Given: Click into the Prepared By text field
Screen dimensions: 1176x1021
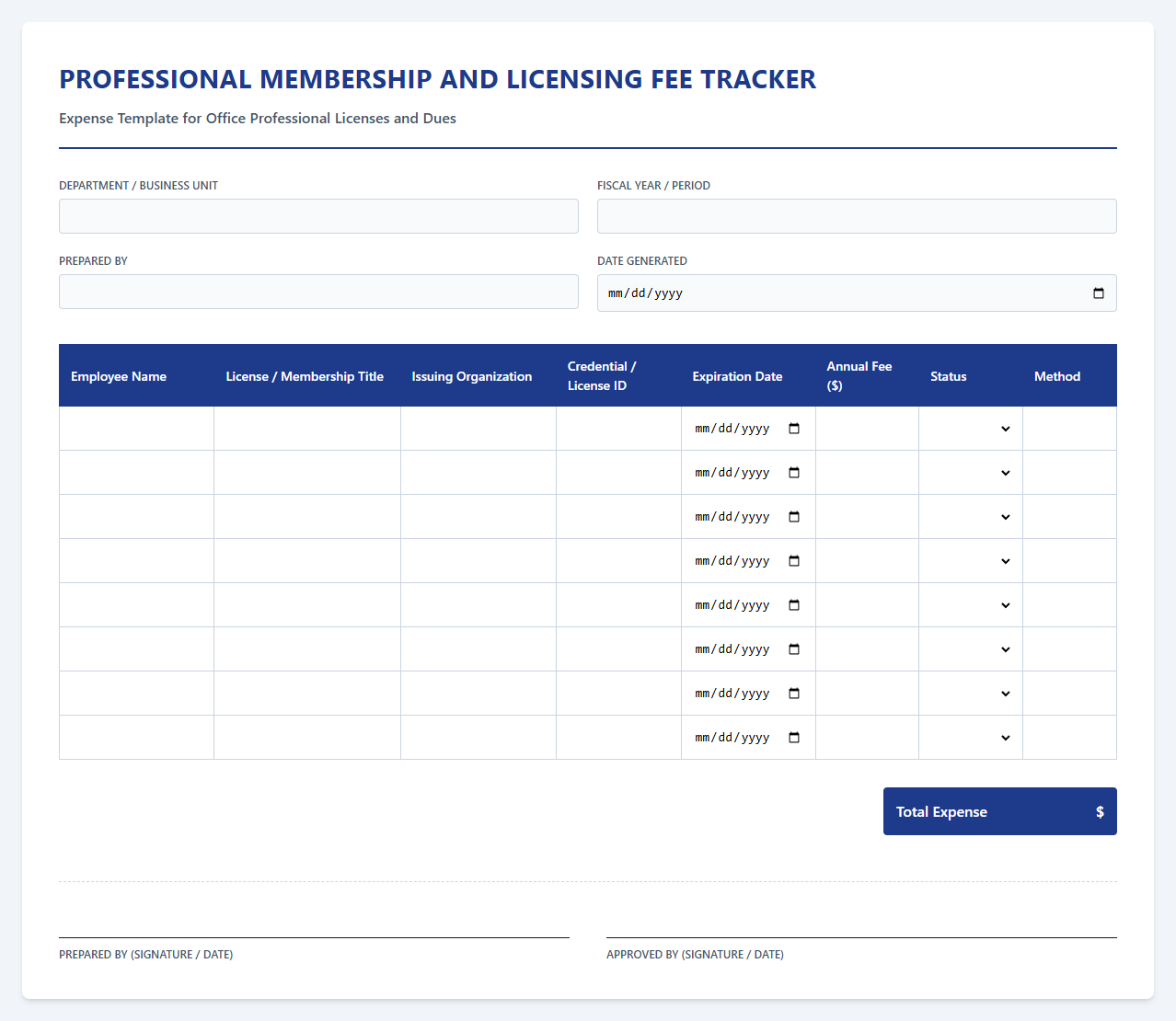Looking at the screenshot, I should click(x=318, y=292).
